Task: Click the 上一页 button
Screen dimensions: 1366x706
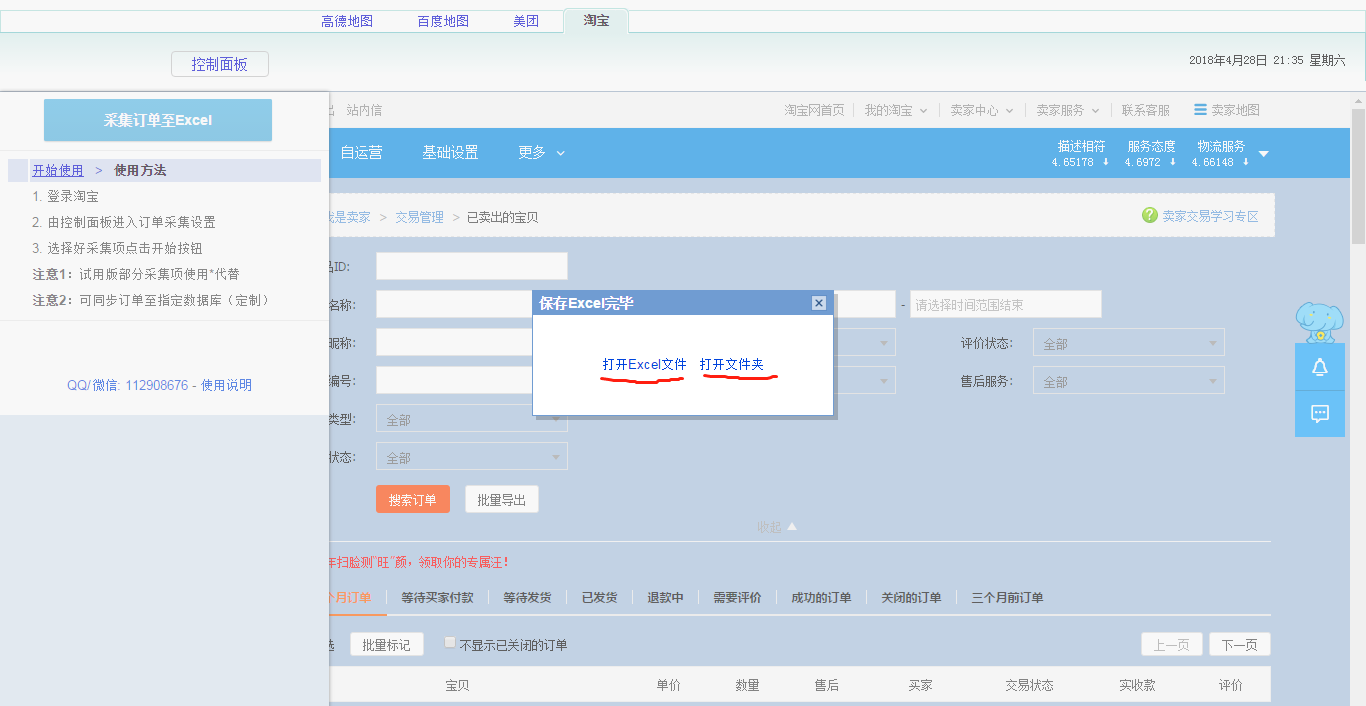Action: click(x=1172, y=645)
